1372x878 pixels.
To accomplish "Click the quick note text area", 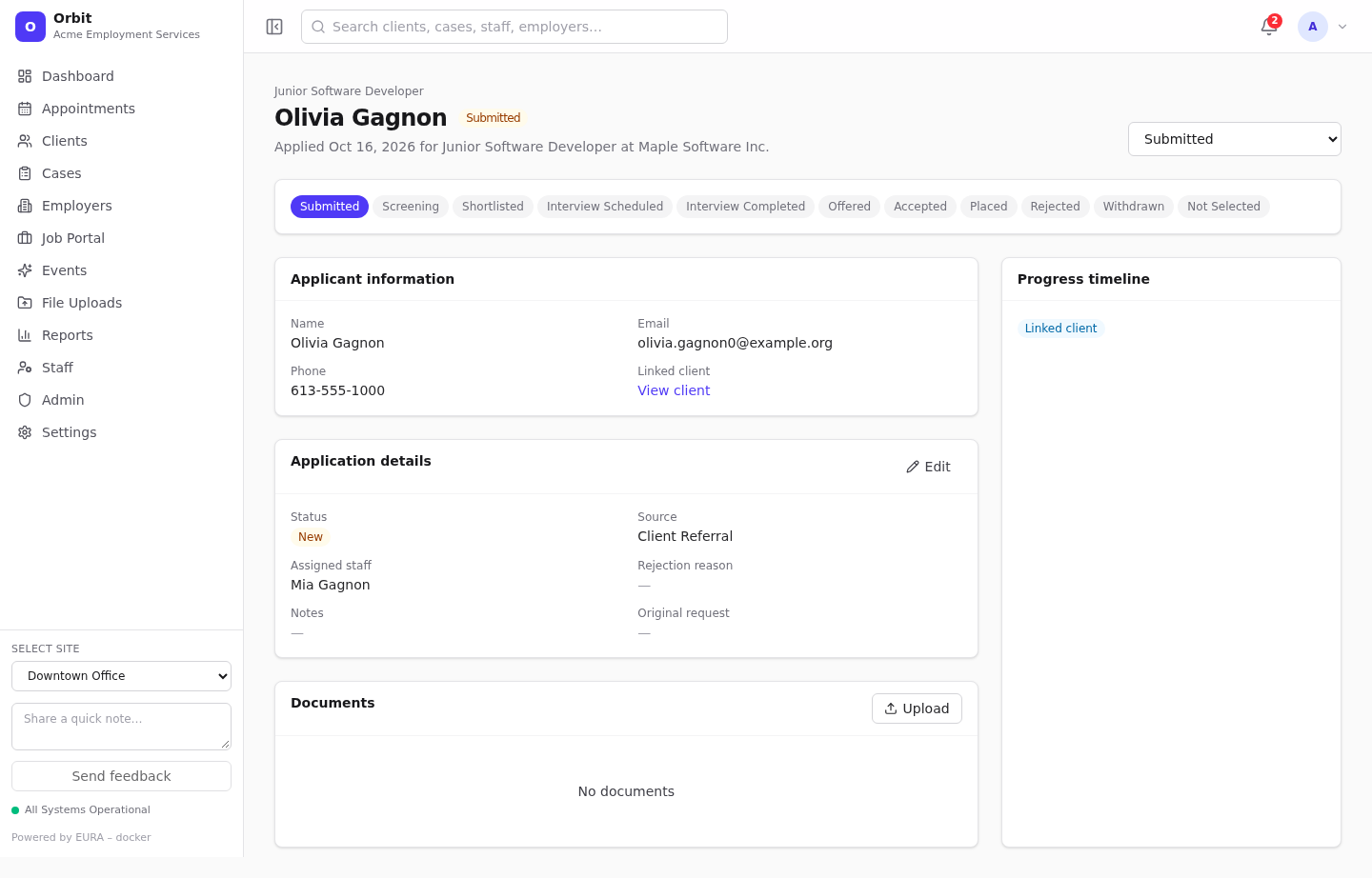I will [121, 727].
